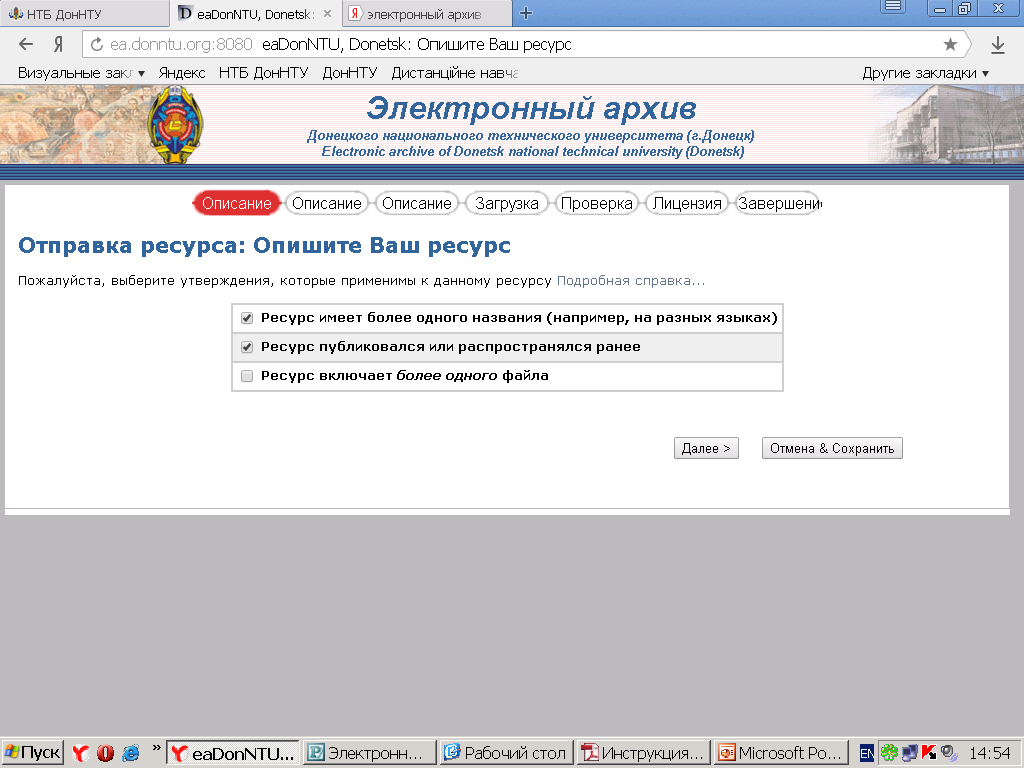Switch to Microsoft PowerPoint taskbar window

click(781, 753)
